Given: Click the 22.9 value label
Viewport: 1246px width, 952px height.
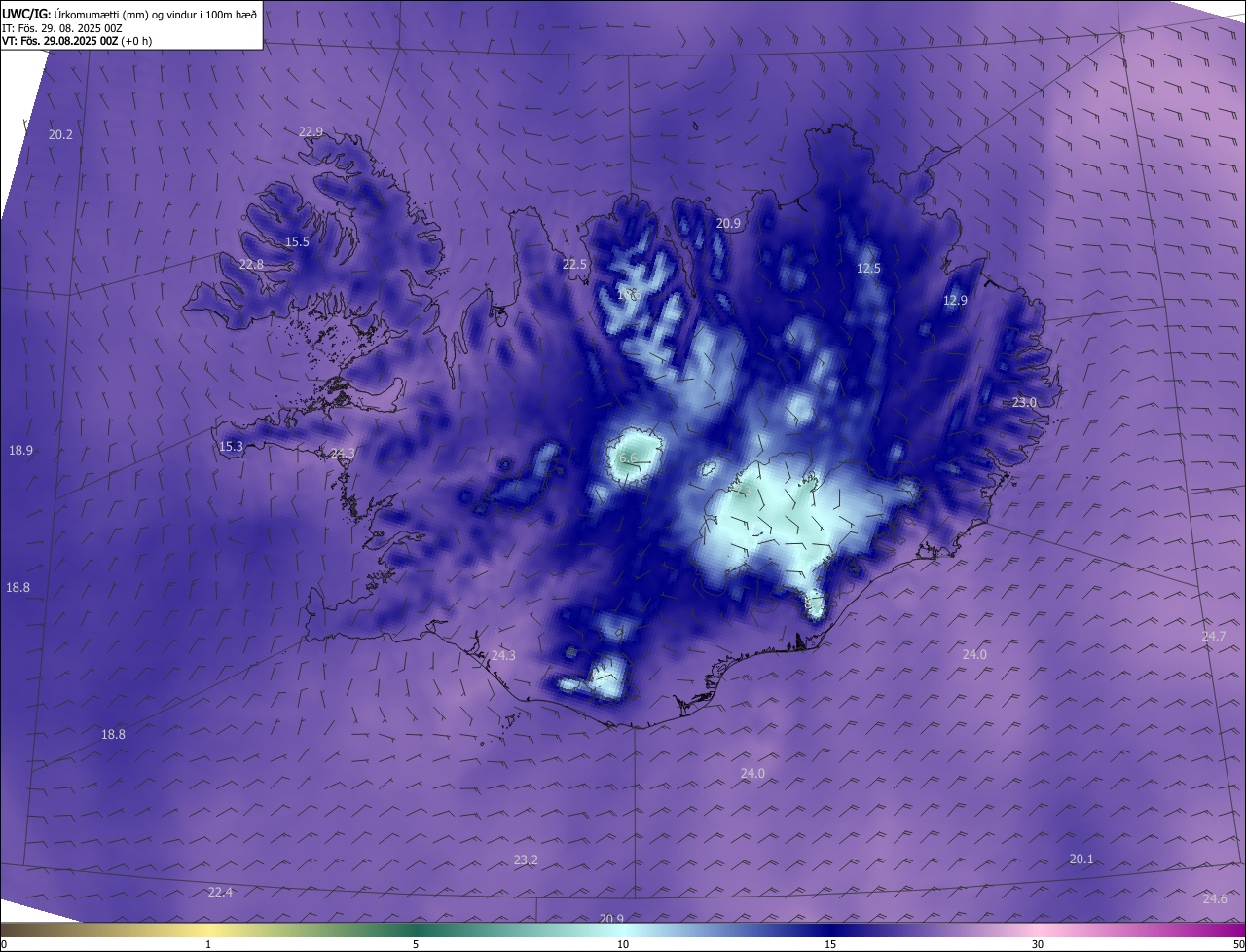Looking at the screenshot, I should pyautogui.click(x=311, y=131).
